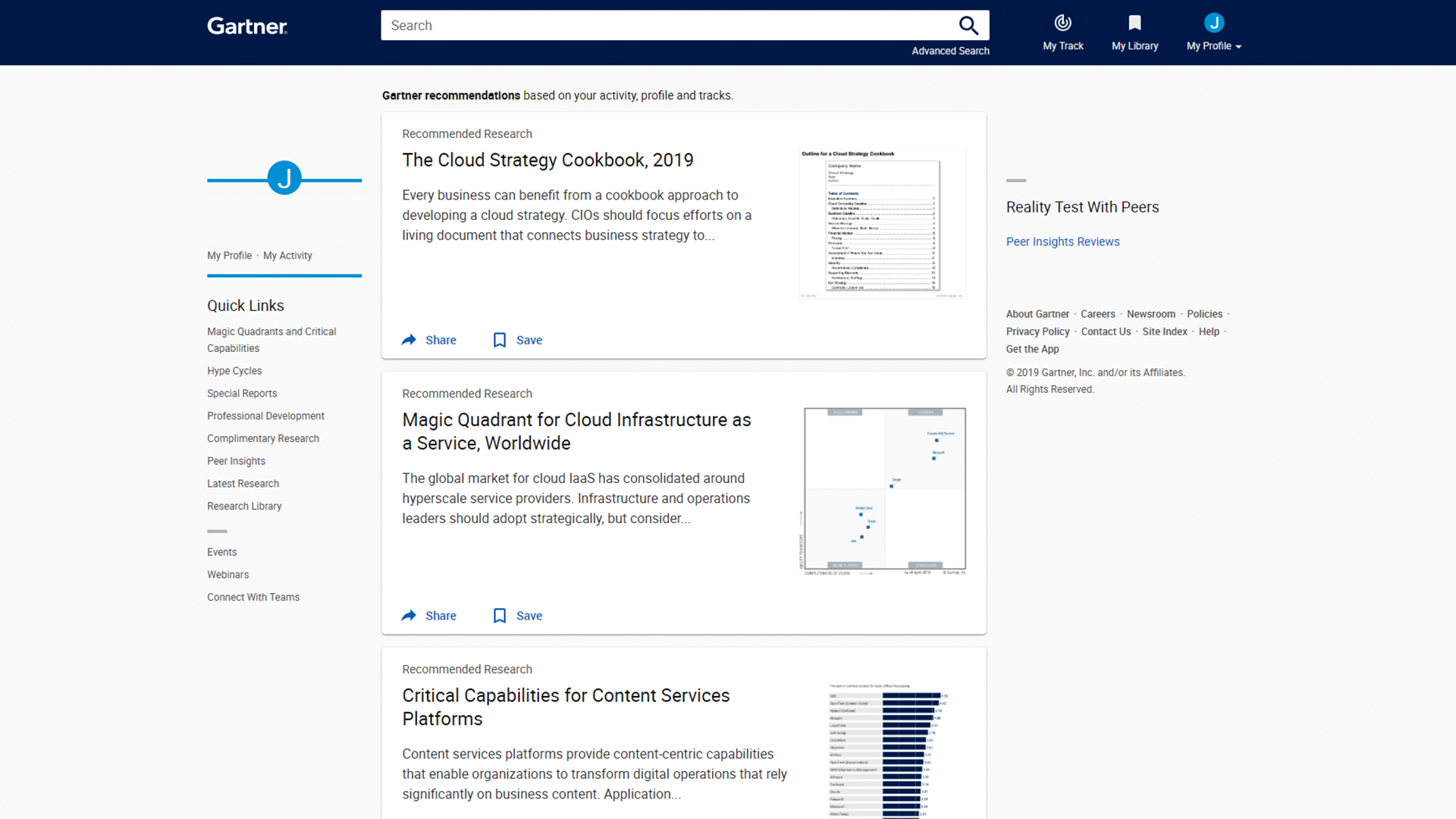
Task: Go to My Profile sidebar link
Action: pos(229,256)
